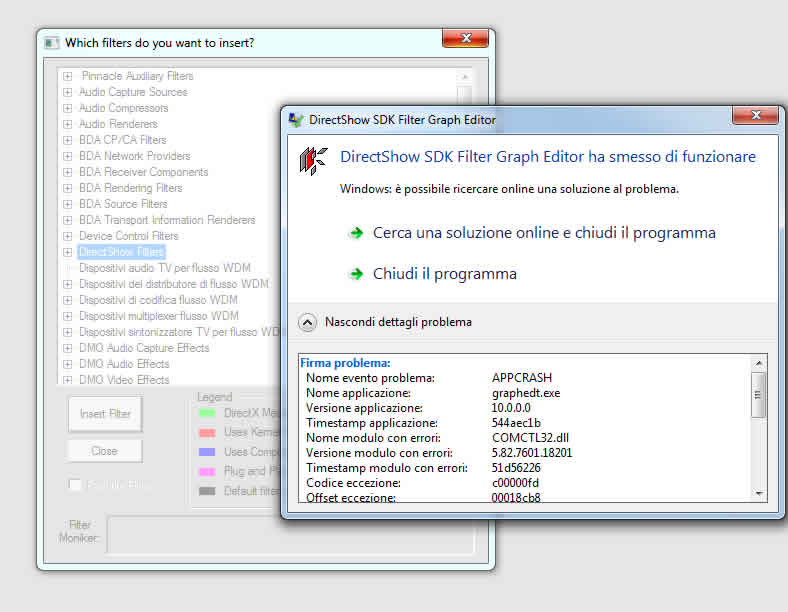Click the 5.82.7601.18201 module version value
The image size is (788, 612).
532,453
